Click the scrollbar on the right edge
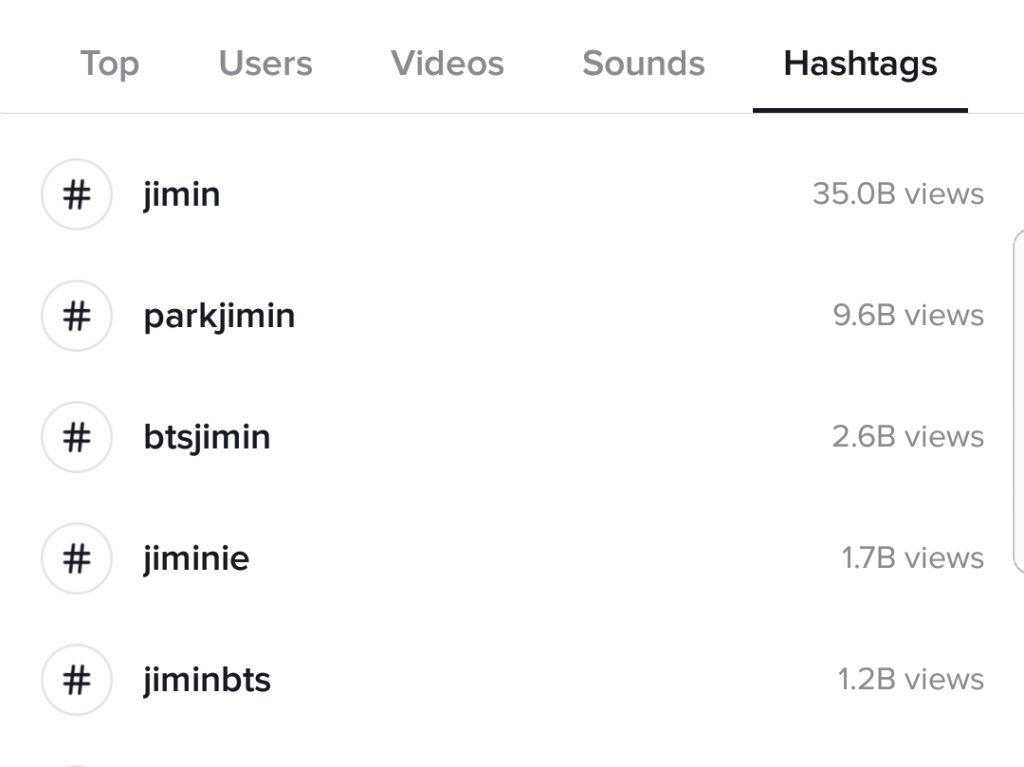The height and width of the screenshot is (767, 1024). click(x=1018, y=400)
